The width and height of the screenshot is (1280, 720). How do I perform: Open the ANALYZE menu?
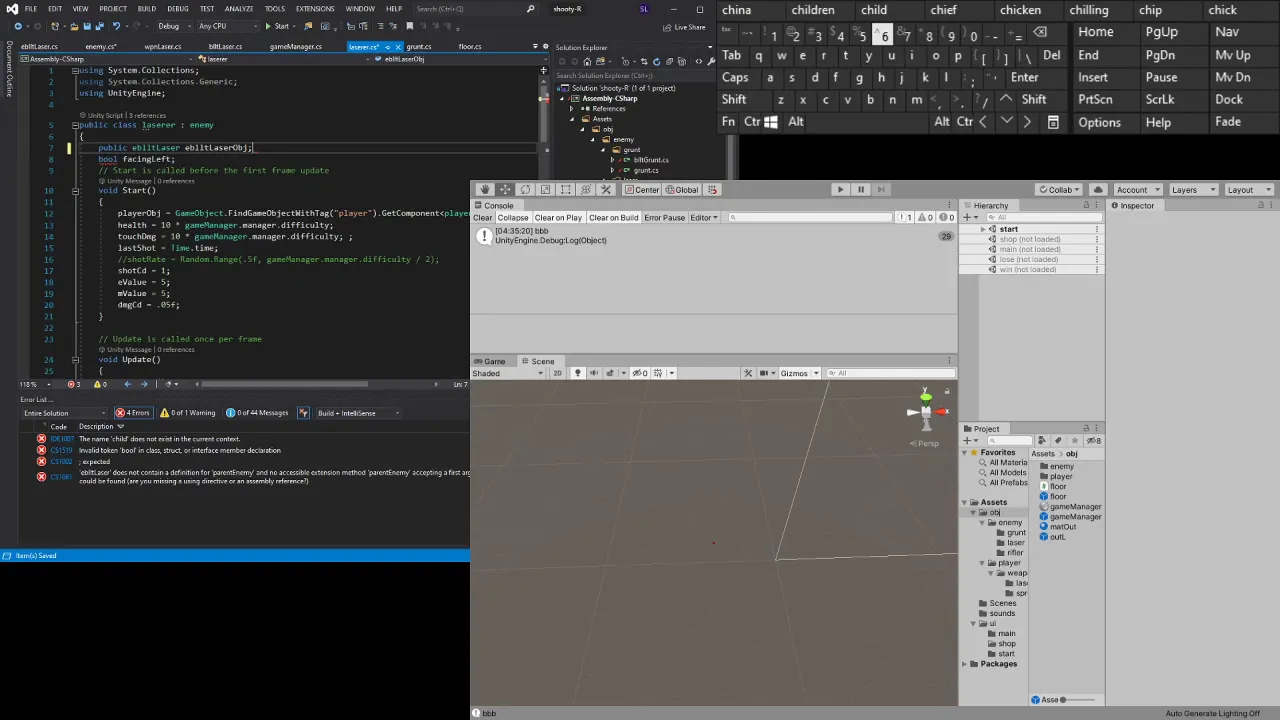[x=239, y=8]
